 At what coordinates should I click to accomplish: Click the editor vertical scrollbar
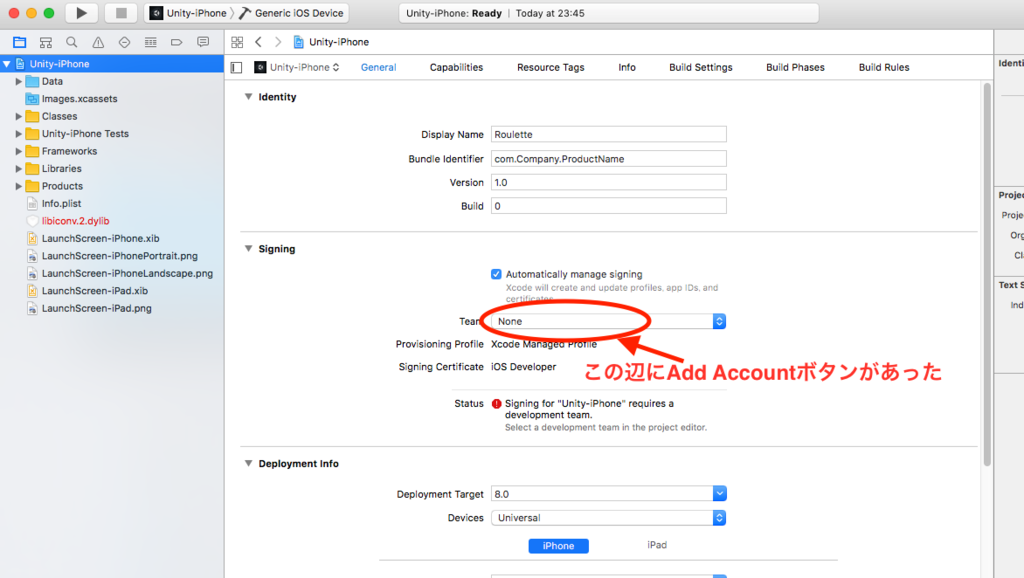point(987,274)
